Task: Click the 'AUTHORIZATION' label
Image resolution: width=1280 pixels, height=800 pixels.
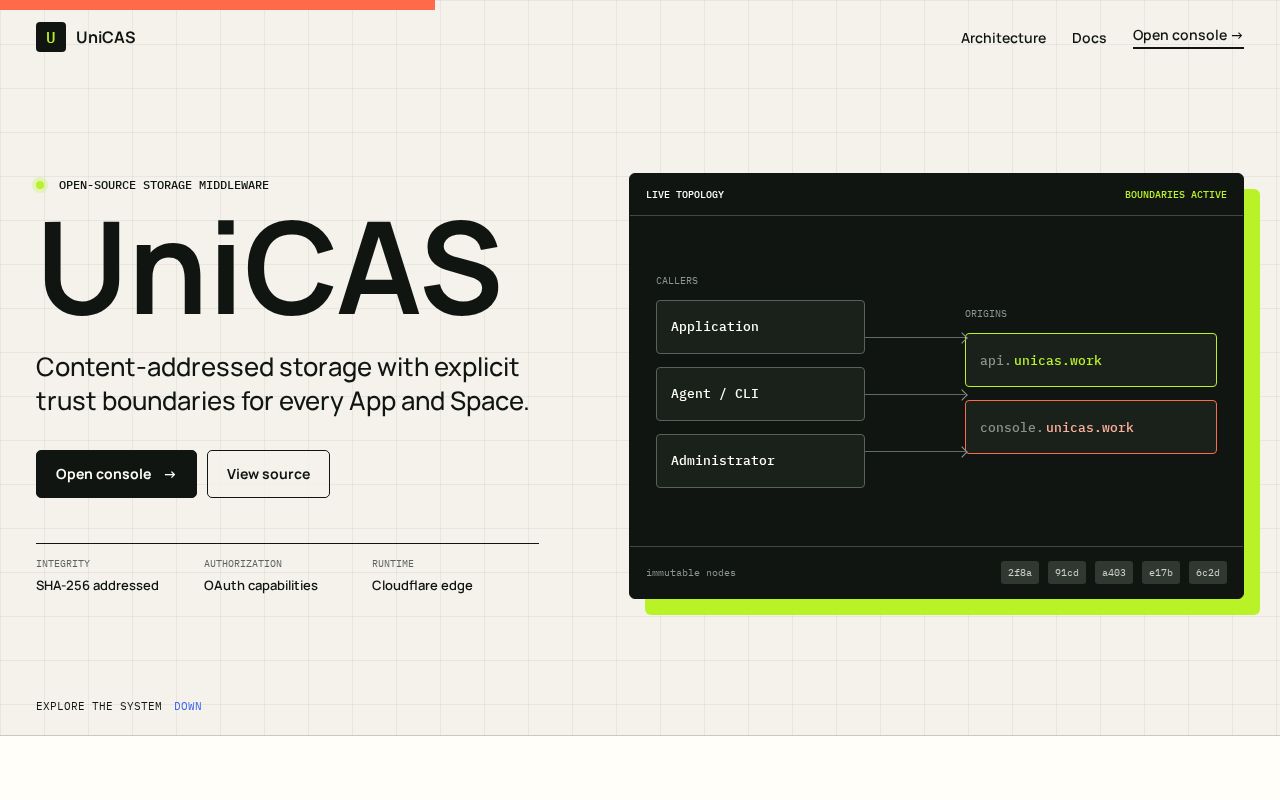Action: click(x=243, y=564)
